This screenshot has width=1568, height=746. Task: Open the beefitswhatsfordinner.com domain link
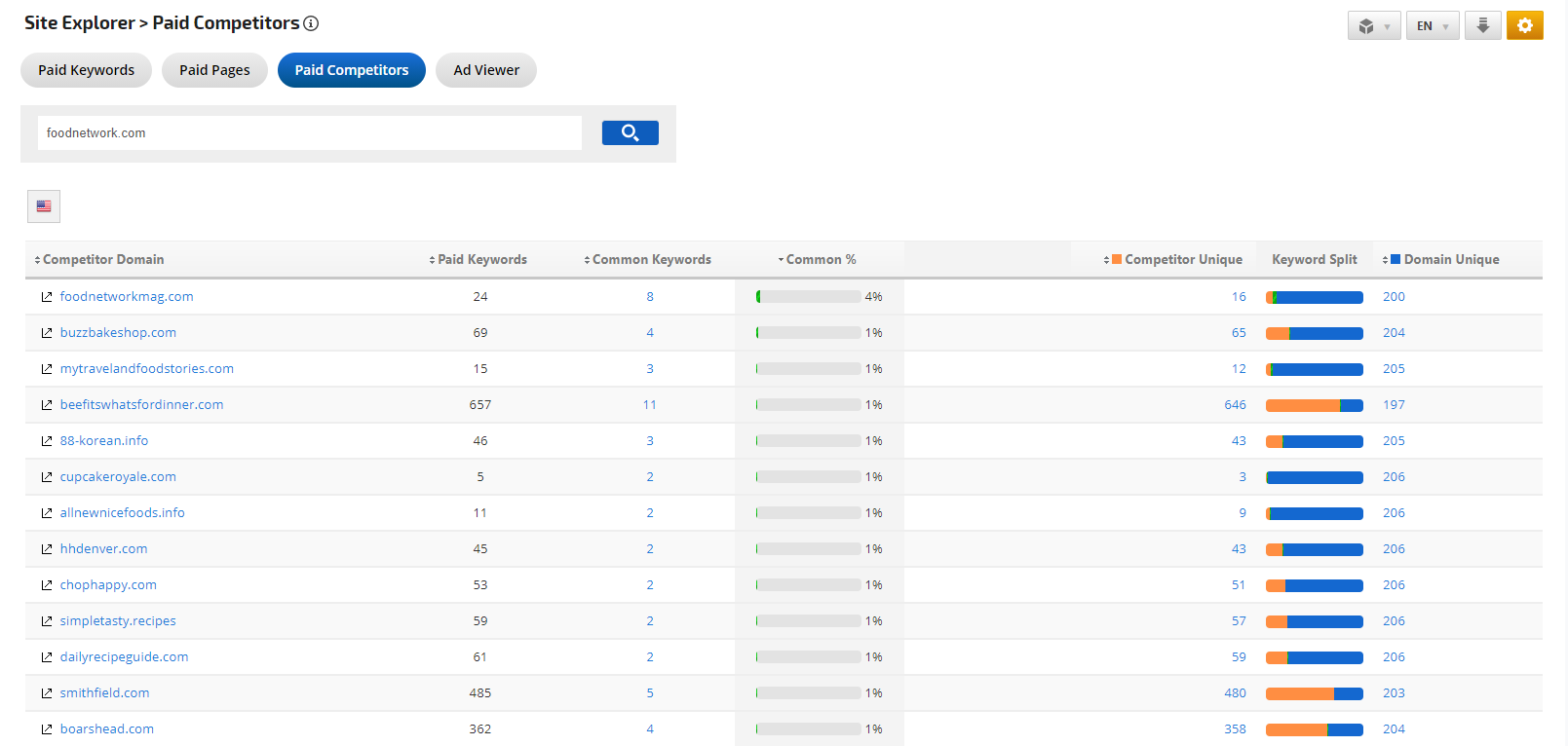(x=141, y=405)
